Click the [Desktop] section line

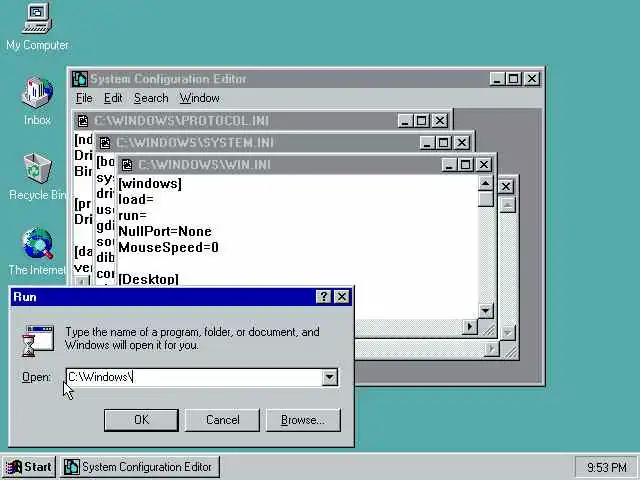point(148,279)
